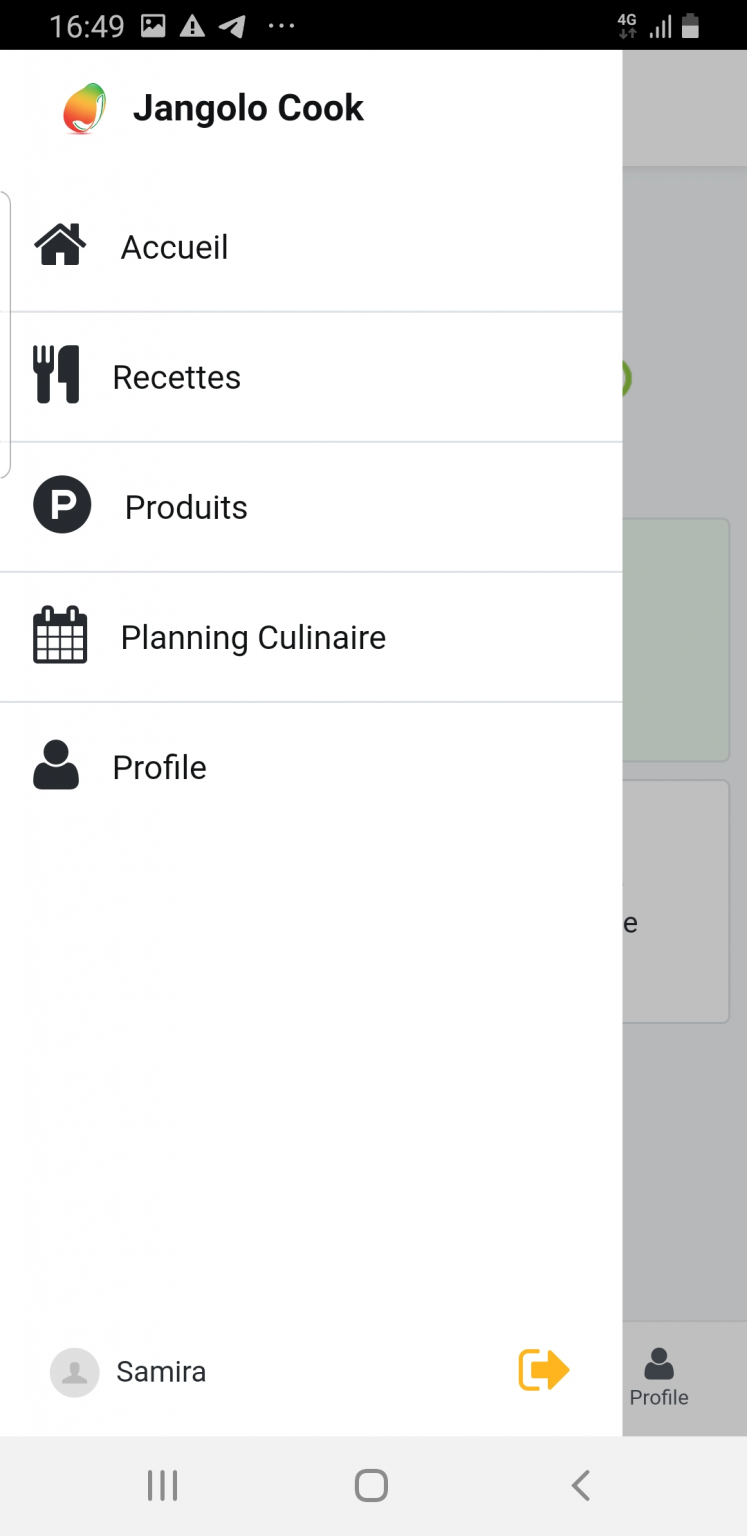The height and width of the screenshot is (1536, 747).
Task: Select the fork and knife Recettes icon
Action: pos(57,375)
